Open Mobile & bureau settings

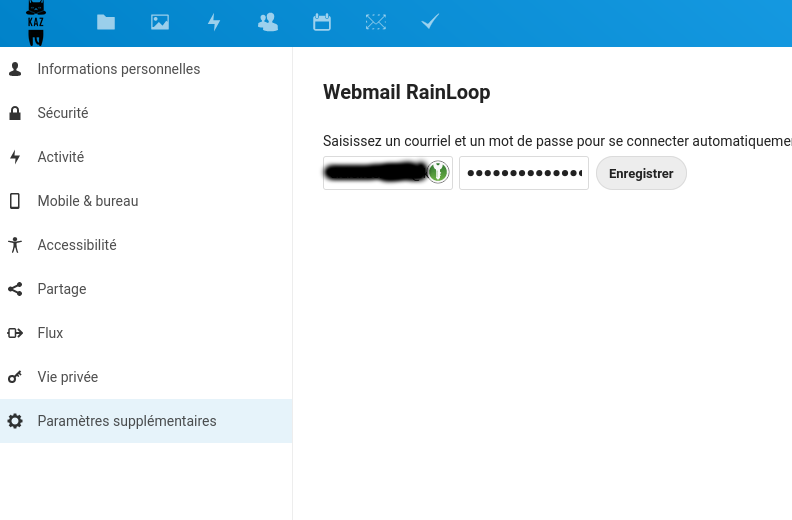point(88,201)
